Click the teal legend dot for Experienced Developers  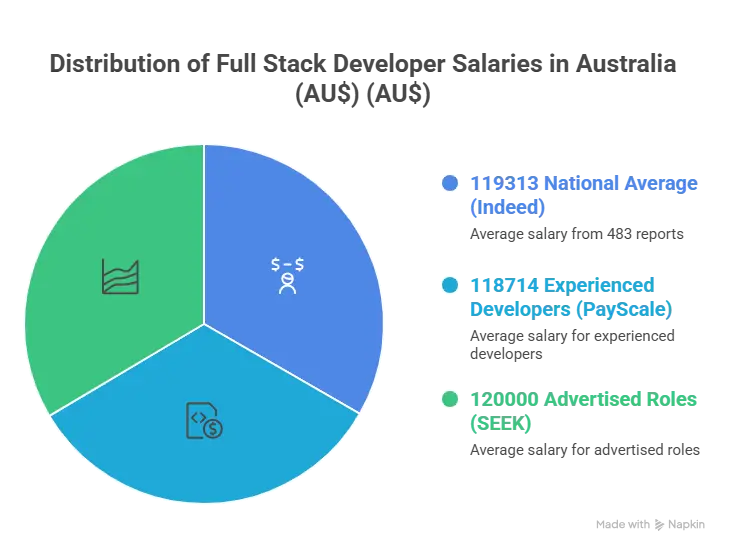pyautogui.click(x=450, y=285)
